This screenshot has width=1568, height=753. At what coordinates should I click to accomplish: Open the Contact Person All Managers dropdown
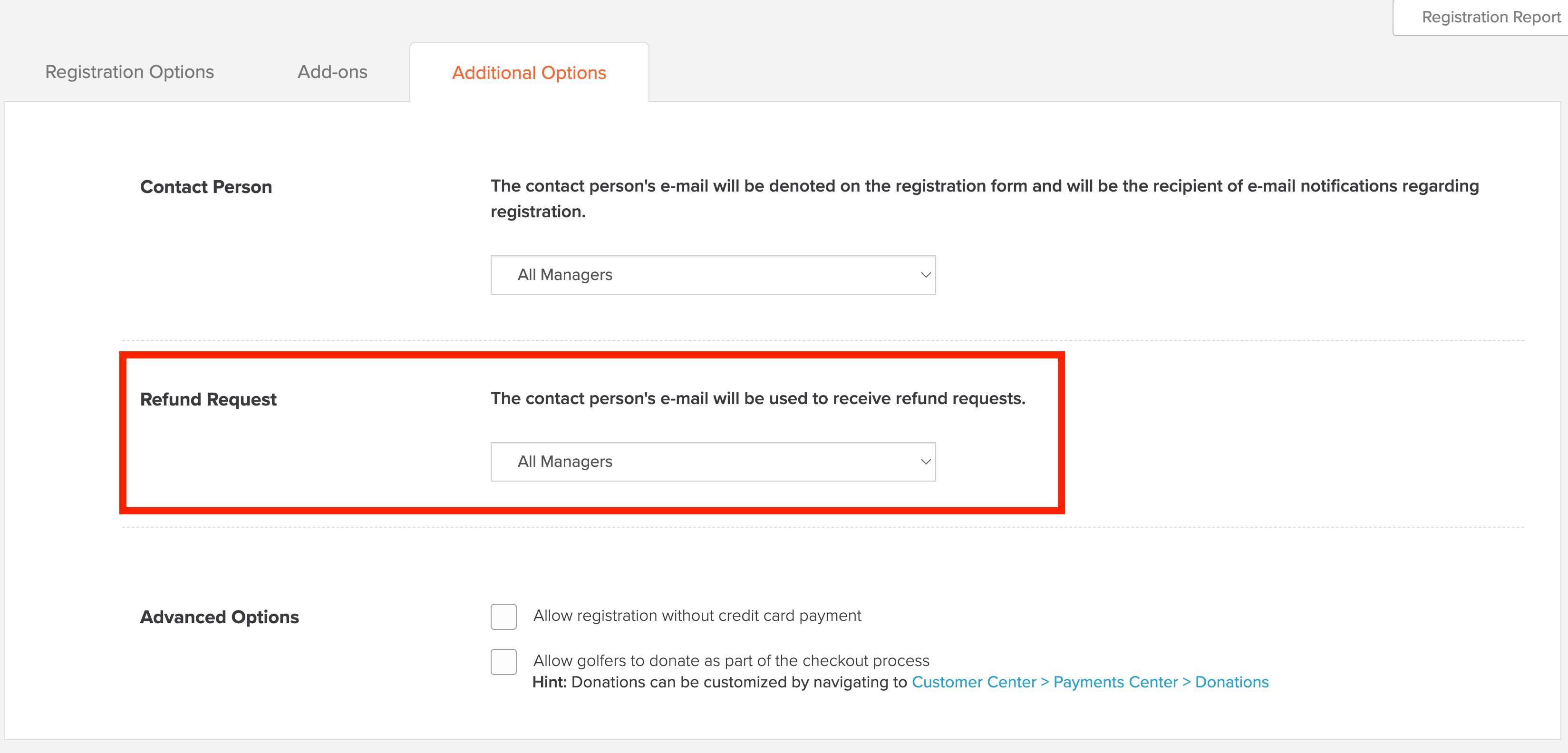713,275
